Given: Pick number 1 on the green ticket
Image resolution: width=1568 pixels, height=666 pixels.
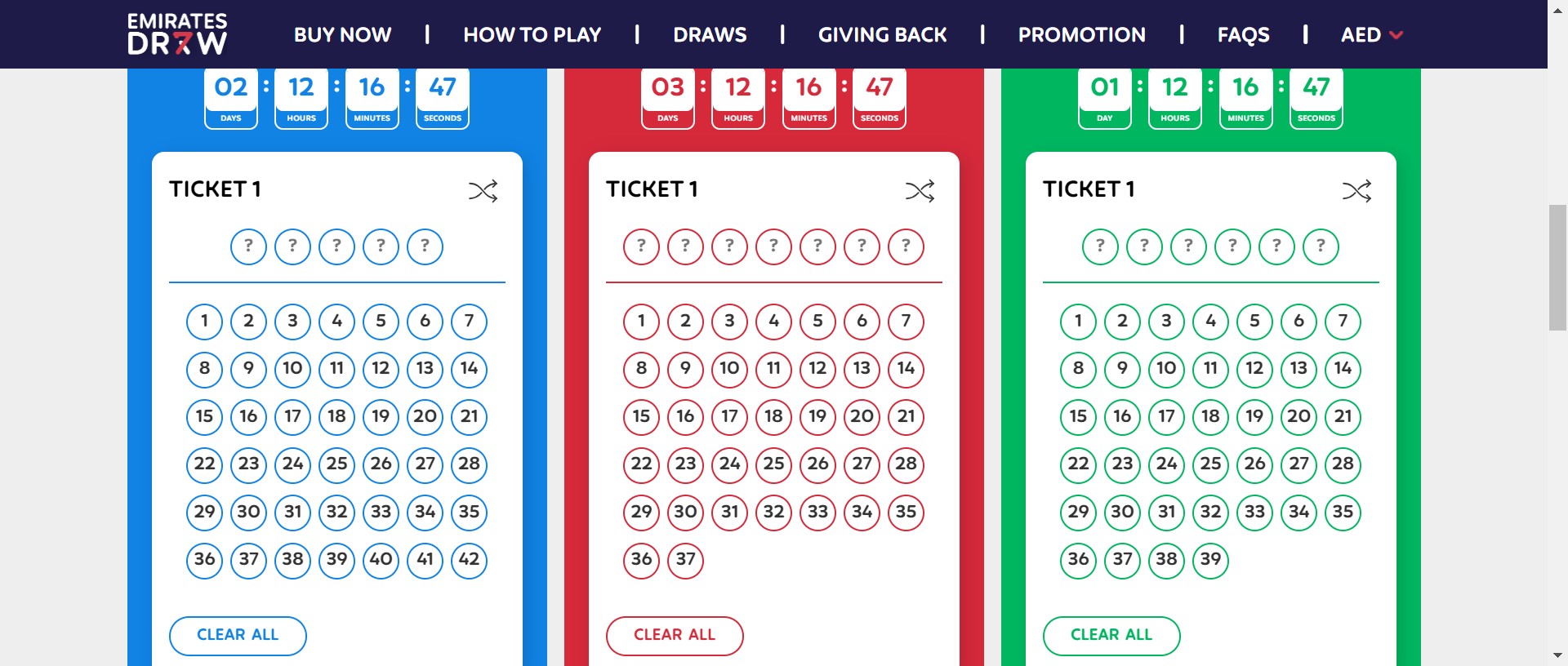Looking at the screenshot, I should [x=1078, y=322].
